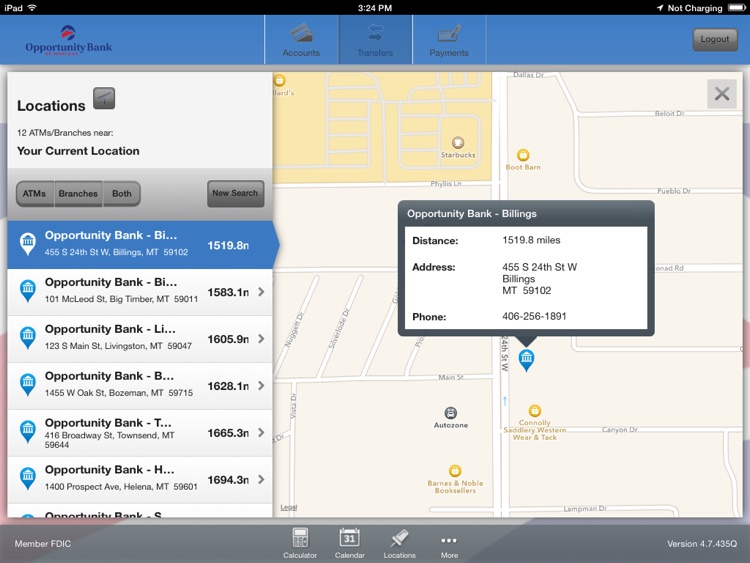
Task: Open the Calculator tool
Action: 300,543
